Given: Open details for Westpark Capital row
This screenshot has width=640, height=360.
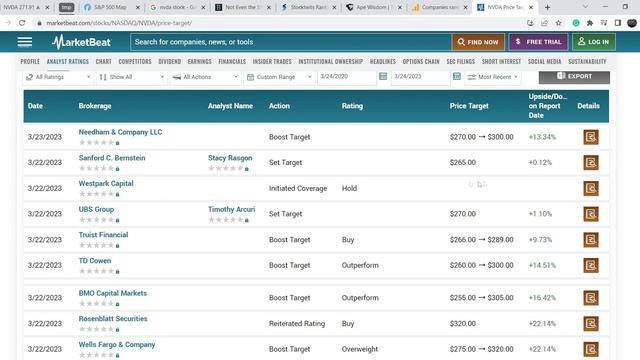Looking at the screenshot, I should coord(591,189).
